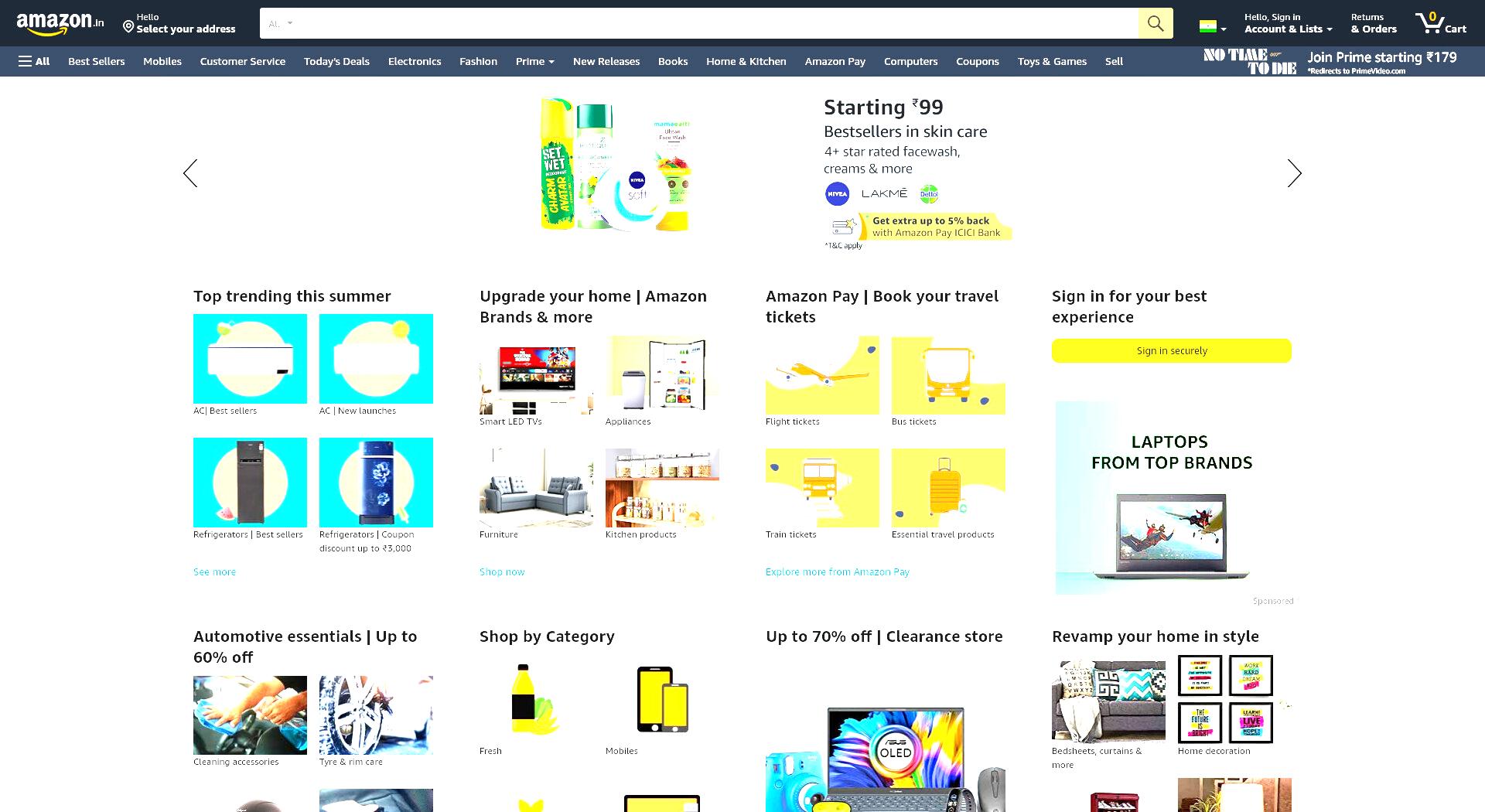Screen dimensions: 1485x812
Task: Focus the main search input field
Action: (x=719, y=23)
